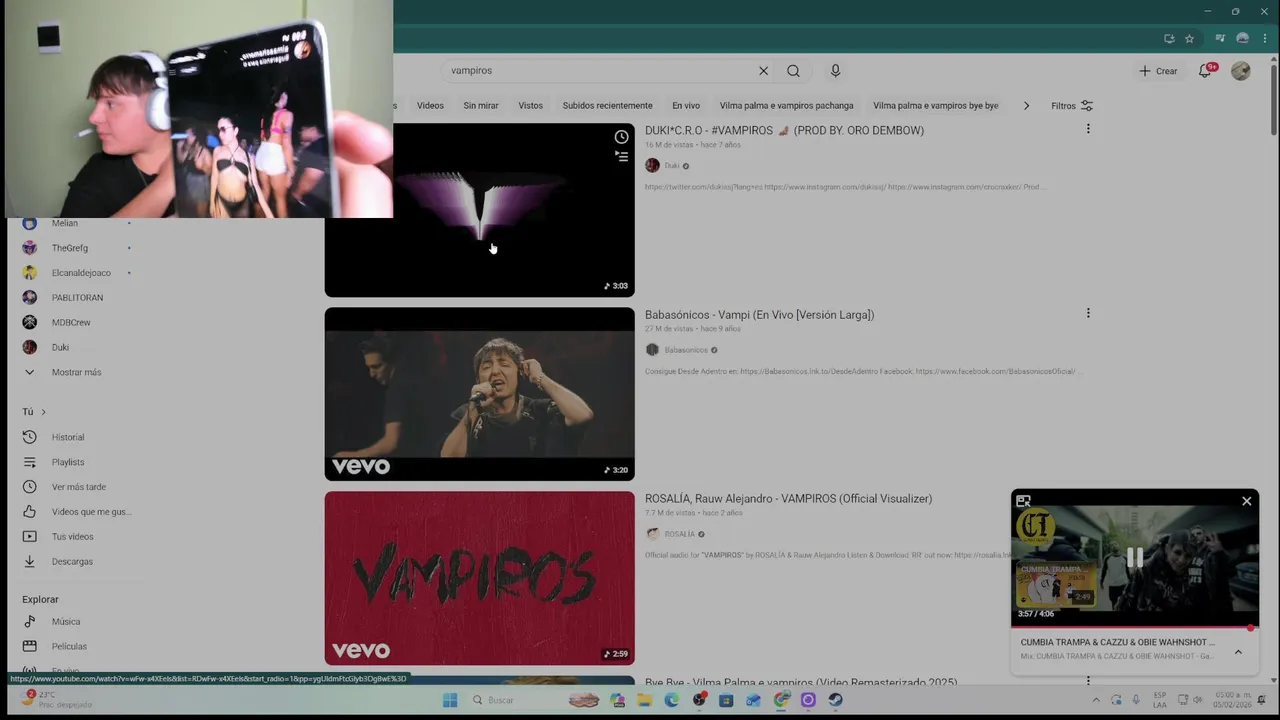Open more options for Babasónicos Vampi result
The height and width of the screenshot is (720, 1280).
click(x=1088, y=313)
